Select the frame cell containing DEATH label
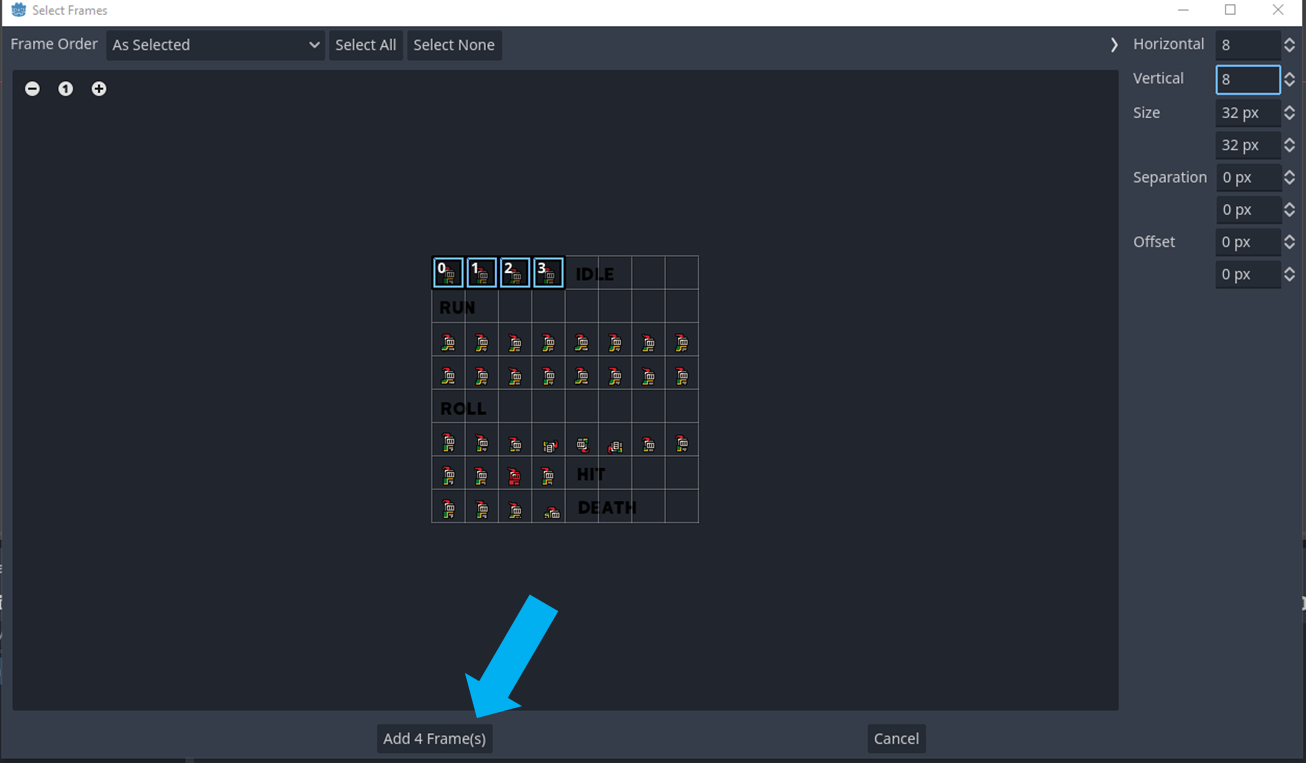This screenshot has height=763, width=1306. [x=582, y=506]
